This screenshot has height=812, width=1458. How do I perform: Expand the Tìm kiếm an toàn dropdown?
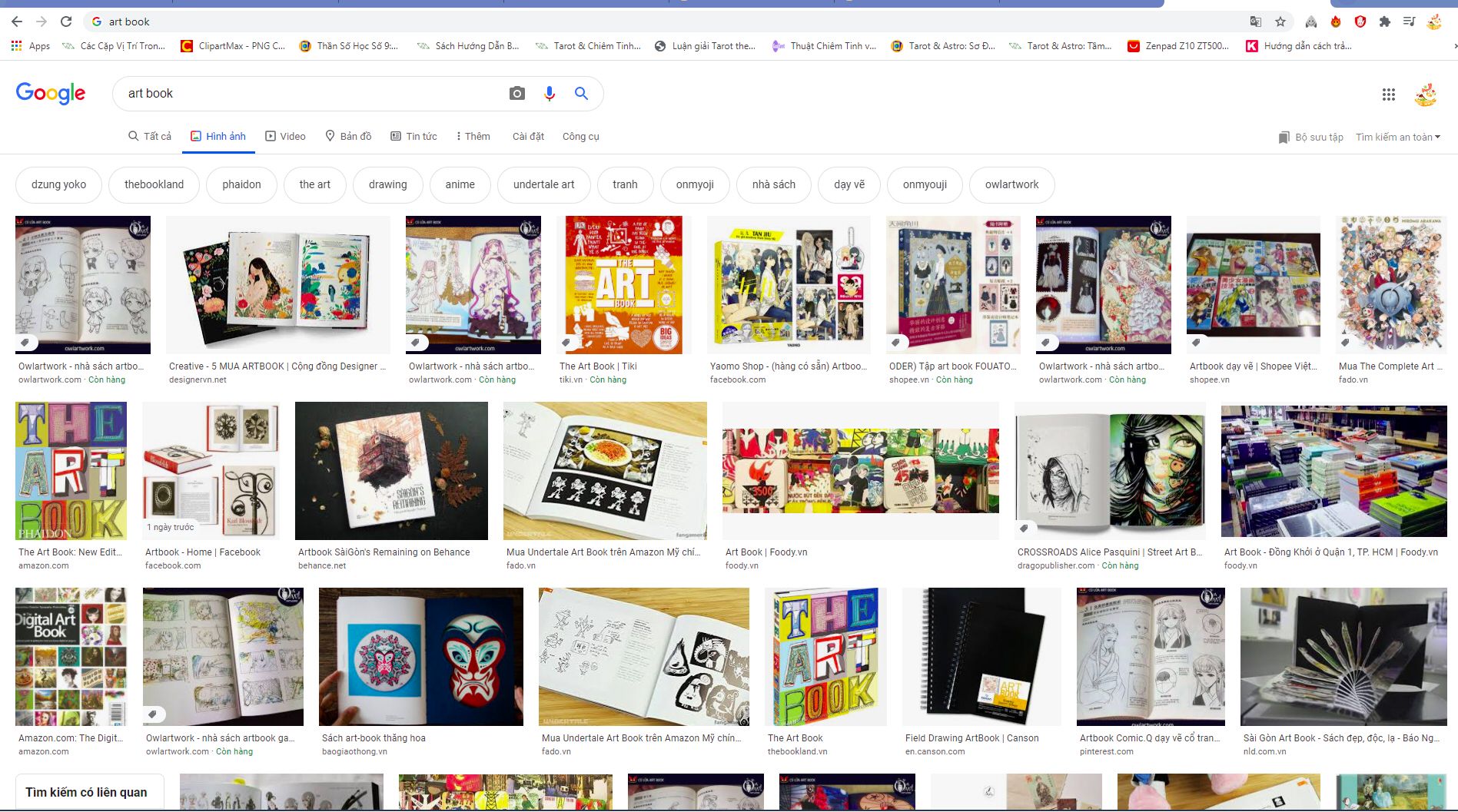pyautogui.click(x=1397, y=137)
